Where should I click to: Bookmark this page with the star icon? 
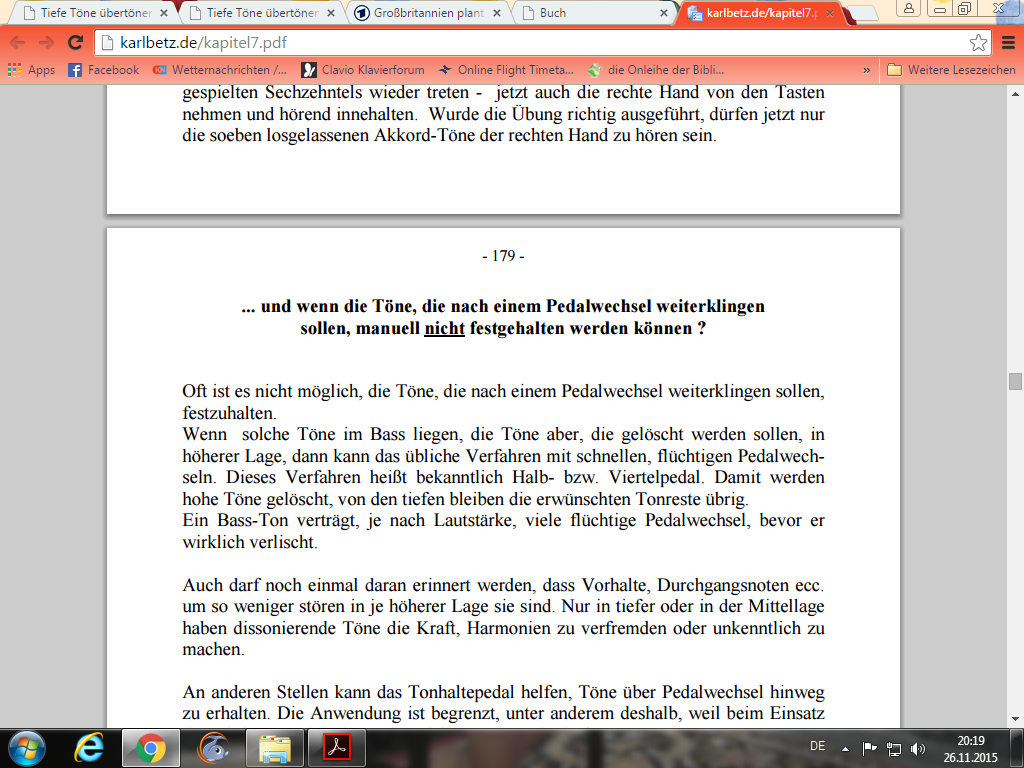[978, 42]
